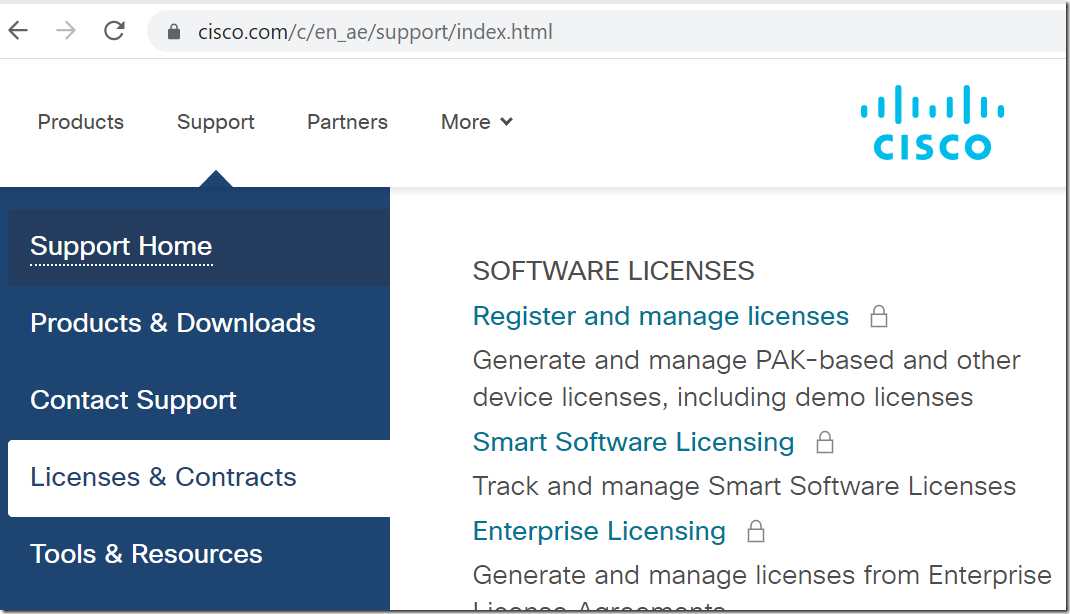The width and height of the screenshot is (1070, 614).
Task: Click the lock icon beside Smart Software Licensing
Action: click(825, 442)
